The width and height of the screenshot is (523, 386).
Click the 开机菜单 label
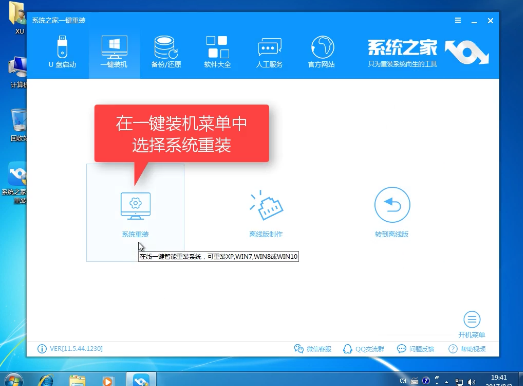[472, 335]
